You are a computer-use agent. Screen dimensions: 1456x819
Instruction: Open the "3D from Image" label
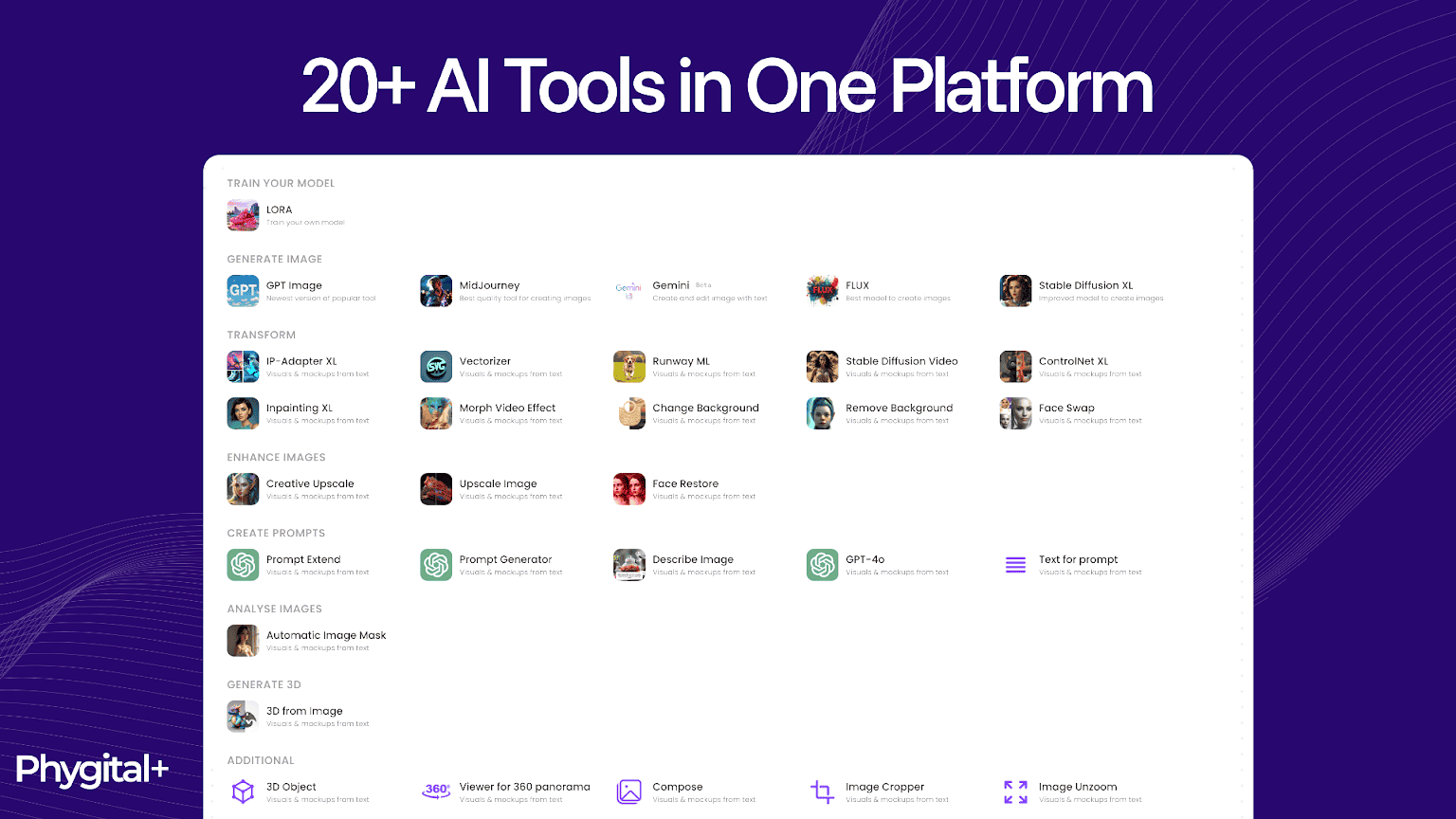pyautogui.click(x=304, y=711)
